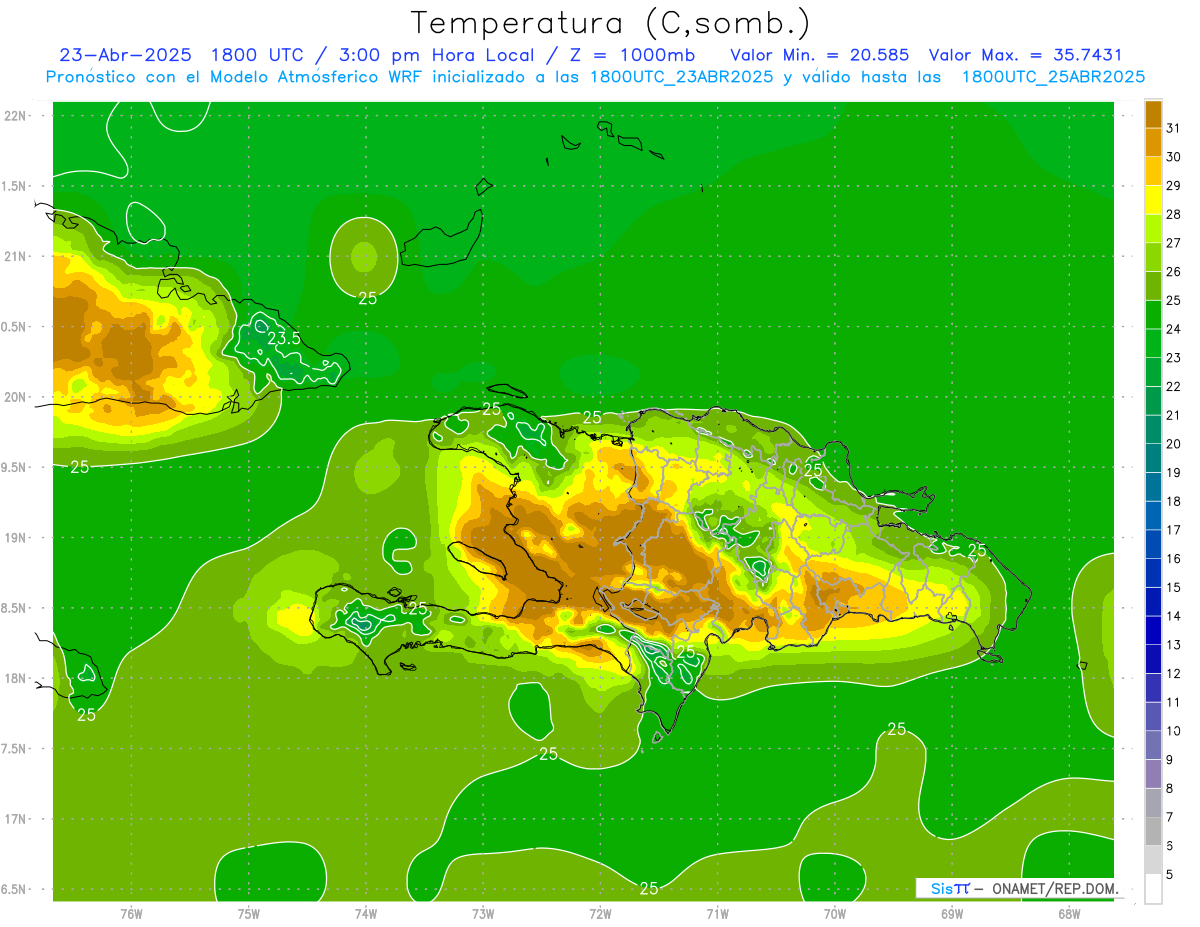Click the "76W" longitude axis label
This screenshot has height=927, width=1200.
131,914
